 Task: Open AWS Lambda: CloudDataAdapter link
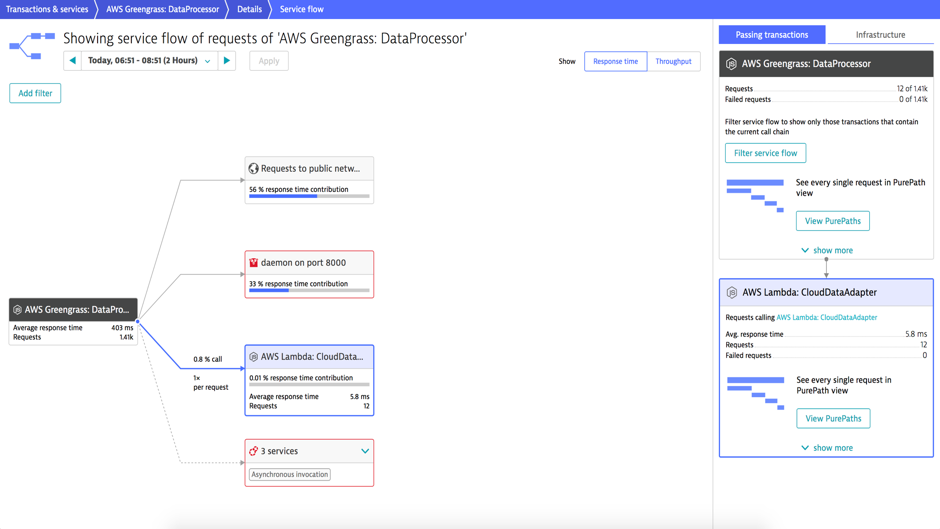coord(827,317)
